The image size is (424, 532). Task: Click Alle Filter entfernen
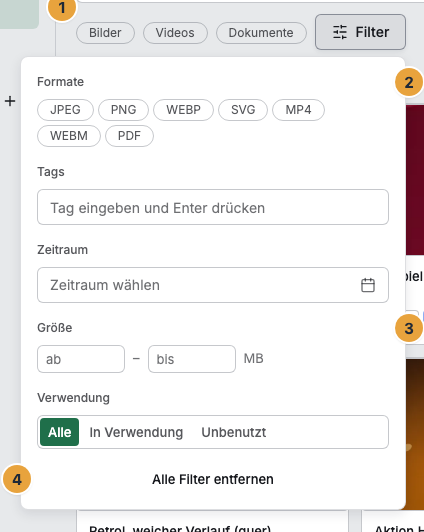click(x=213, y=479)
